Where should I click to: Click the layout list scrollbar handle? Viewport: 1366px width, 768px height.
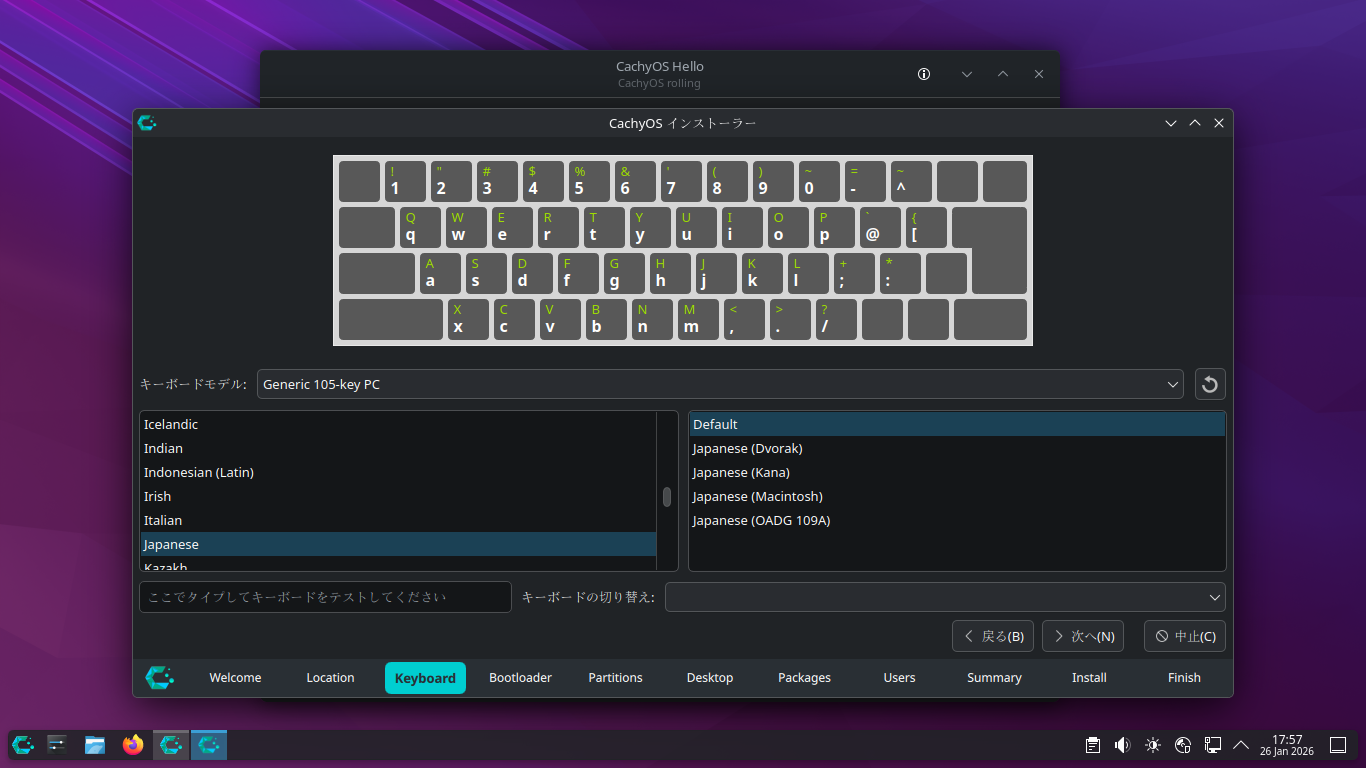pos(667,497)
